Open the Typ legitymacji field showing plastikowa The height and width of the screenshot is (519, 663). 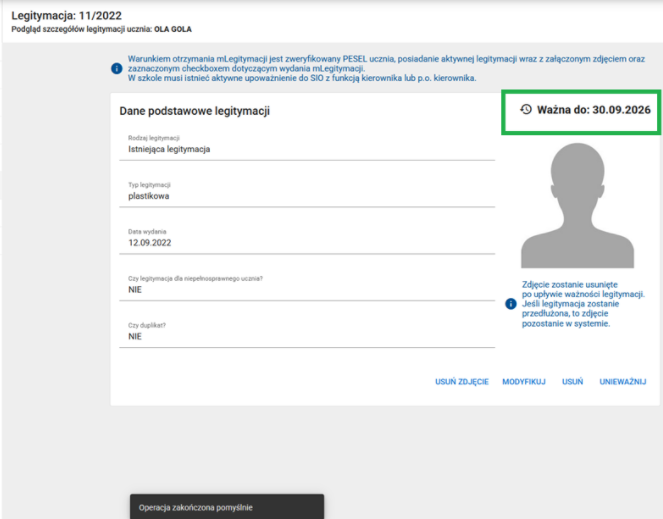(310, 197)
